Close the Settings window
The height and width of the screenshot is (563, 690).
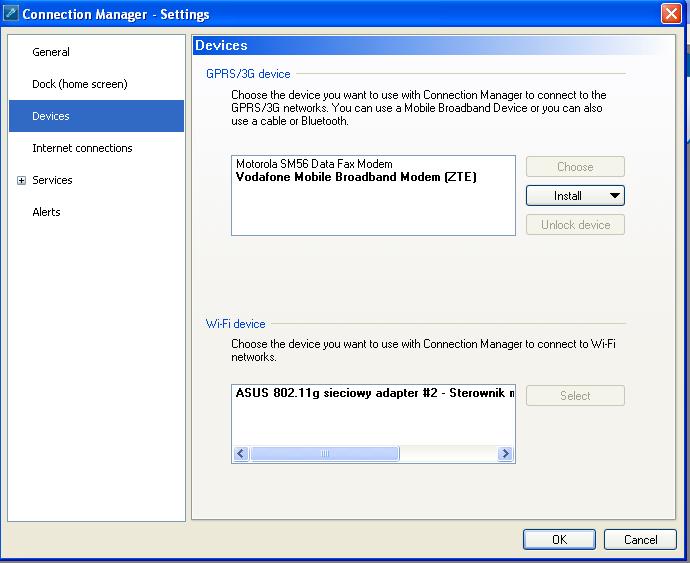coord(671,14)
